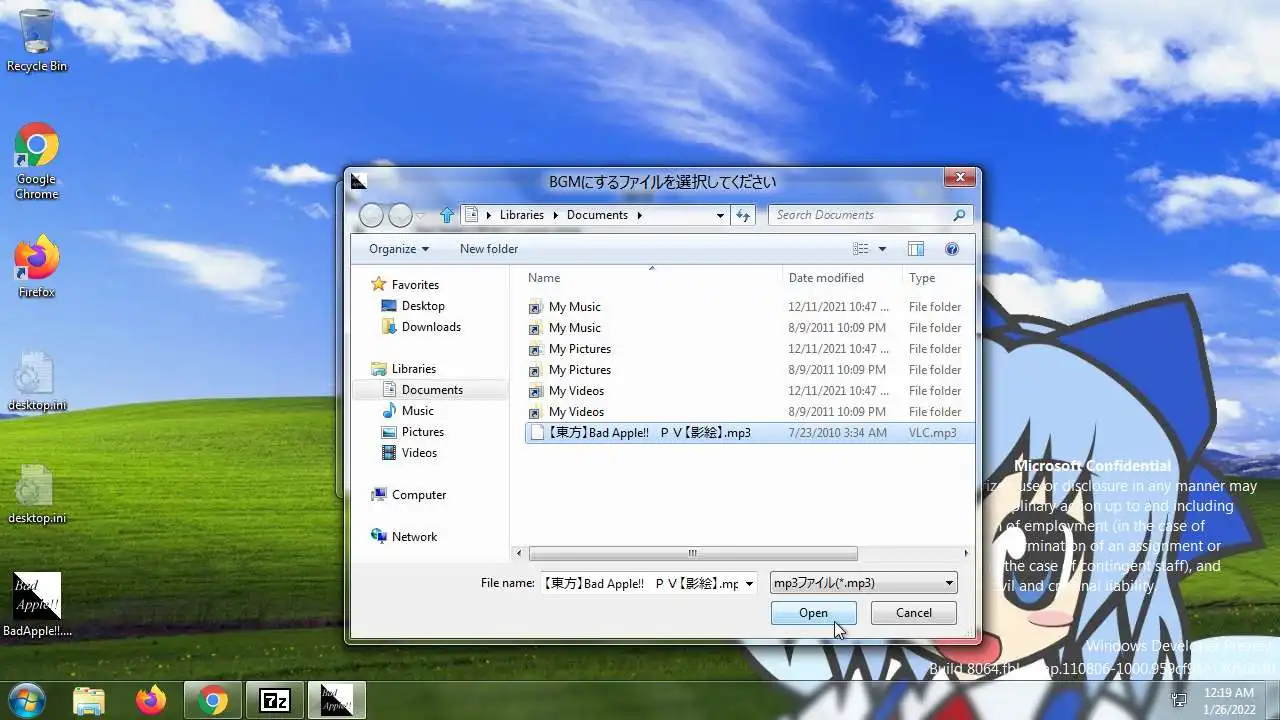
Task: Expand the arrow after Libraries in the breadcrumb
Action: pos(558,215)
